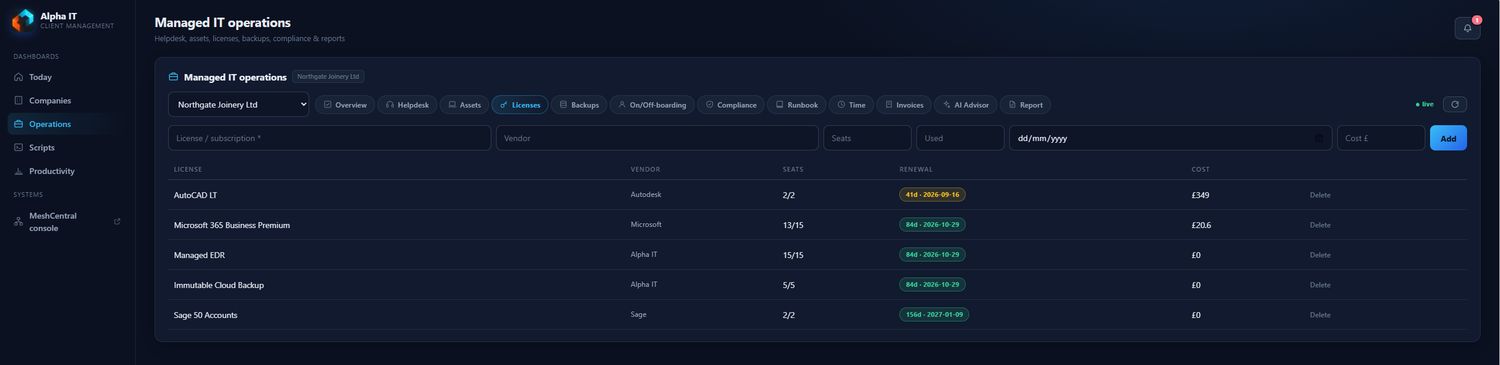1500x365 pixels.
Task: Open the Assets tab
Action: tap(464, 104)
